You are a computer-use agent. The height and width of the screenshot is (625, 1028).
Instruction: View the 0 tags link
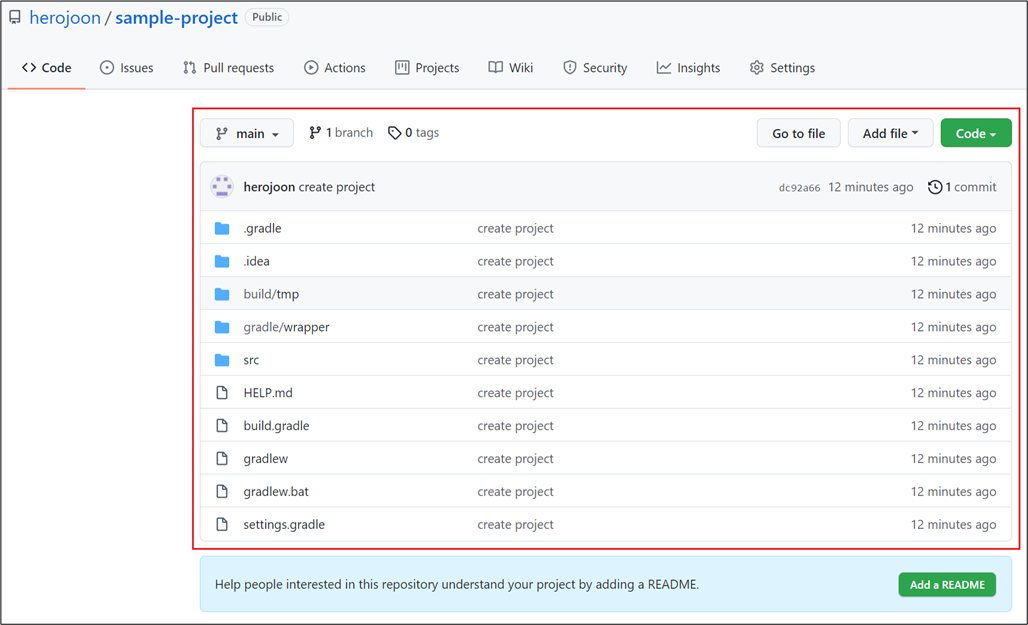[414, 132]
